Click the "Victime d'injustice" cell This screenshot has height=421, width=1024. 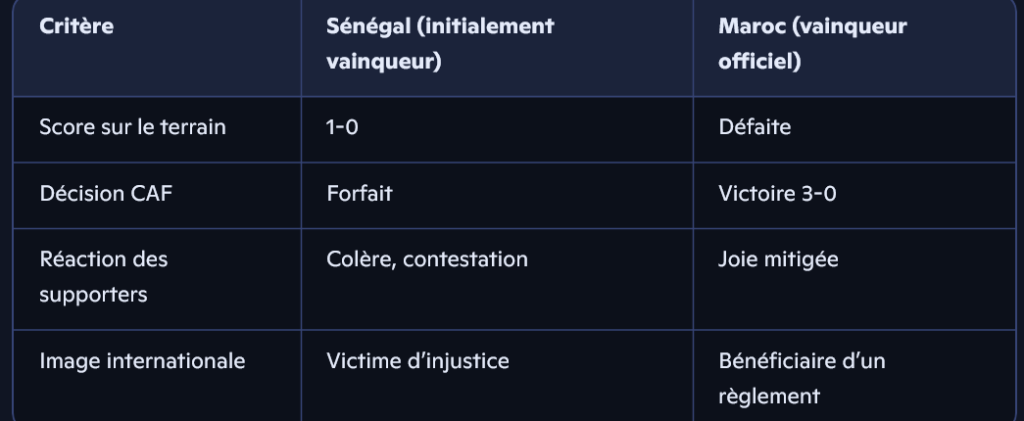(417, 361)
